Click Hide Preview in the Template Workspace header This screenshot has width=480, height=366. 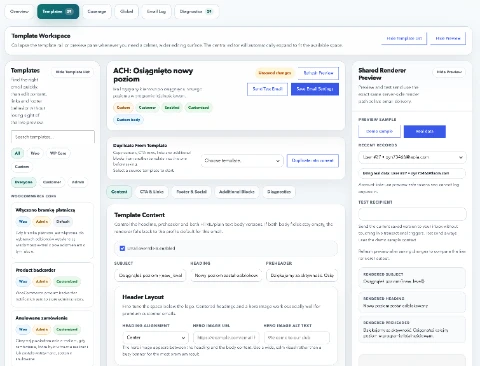click(448, 38)
